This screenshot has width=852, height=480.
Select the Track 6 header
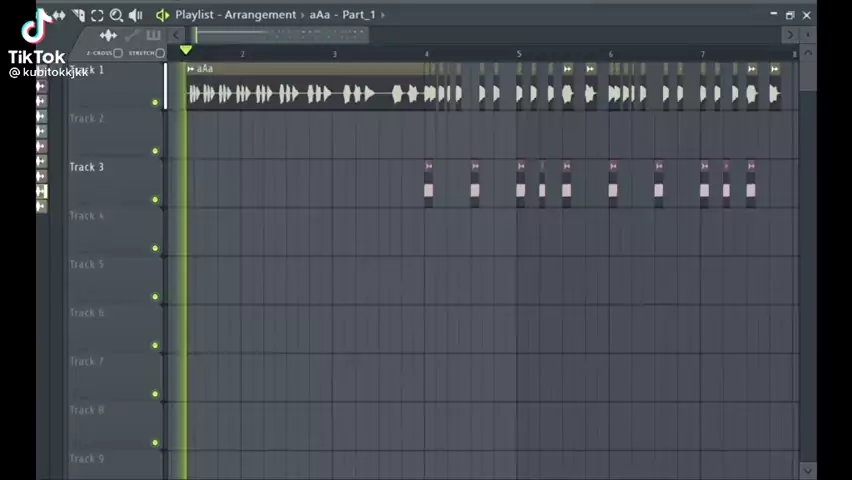pos(116,329)
